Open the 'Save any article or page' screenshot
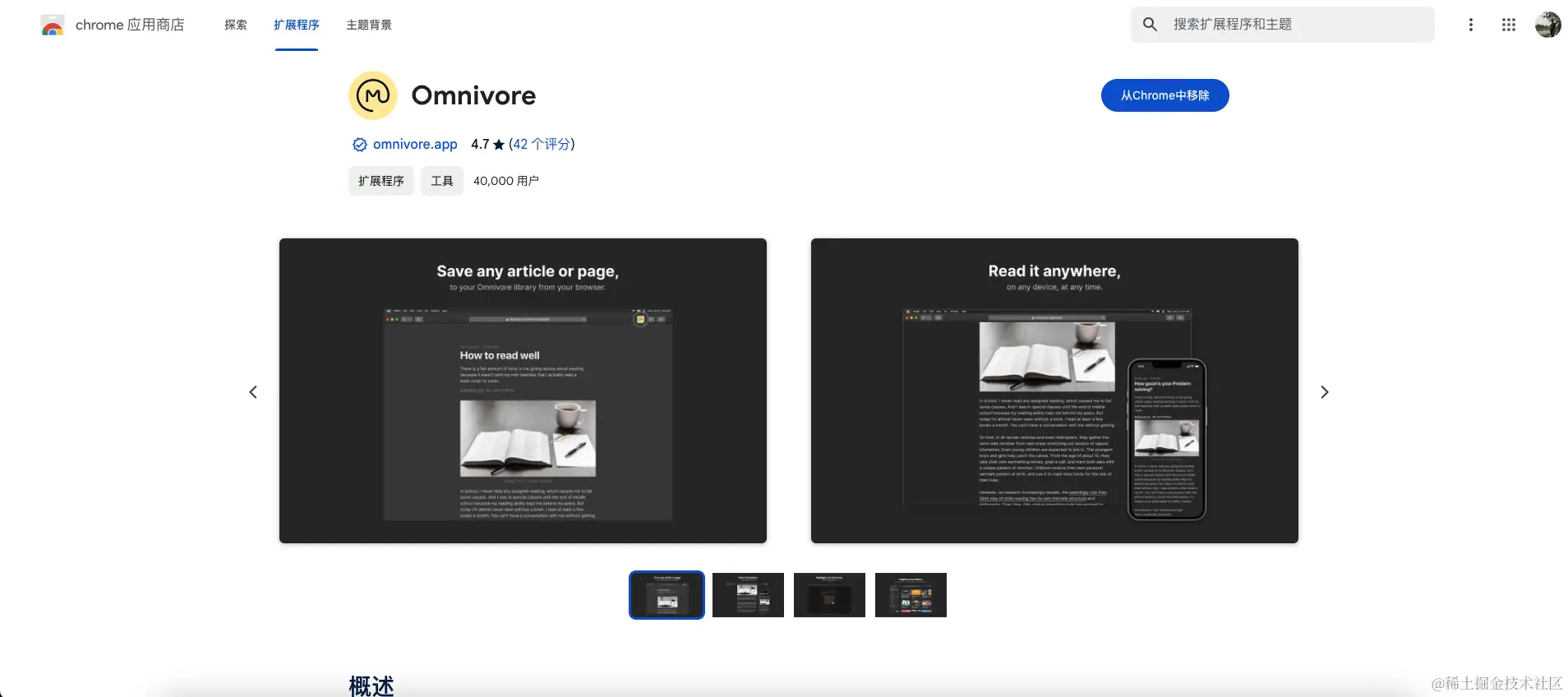 pos(523,391)
